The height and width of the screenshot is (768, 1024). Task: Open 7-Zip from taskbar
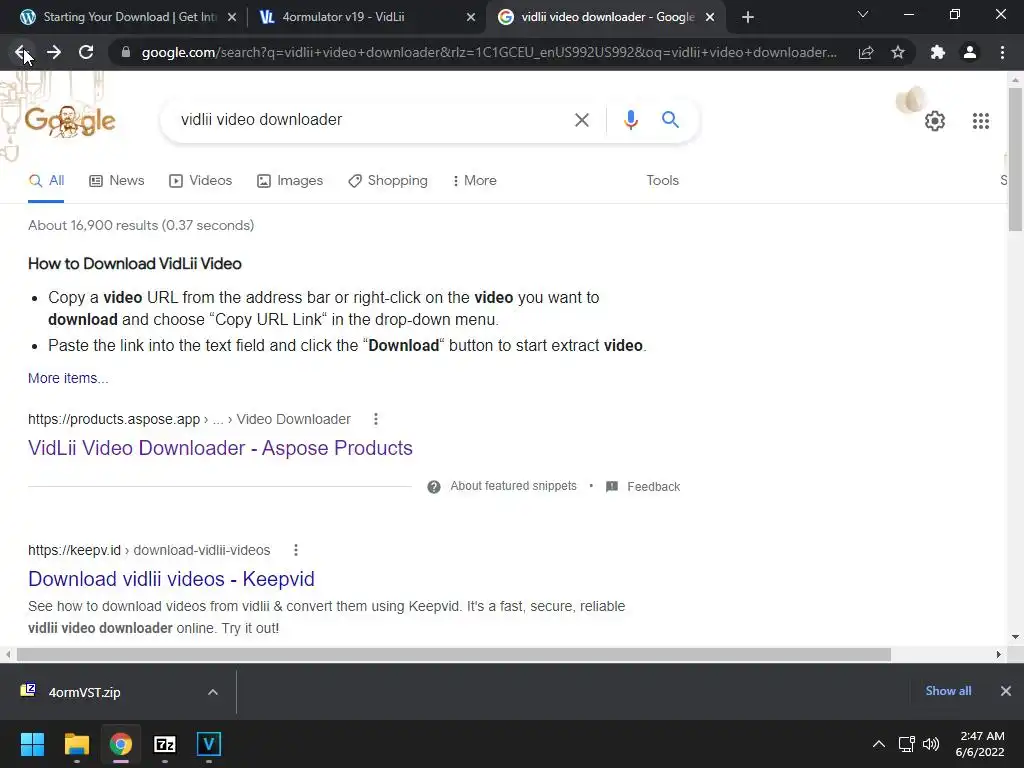click(x=165, y=744)
